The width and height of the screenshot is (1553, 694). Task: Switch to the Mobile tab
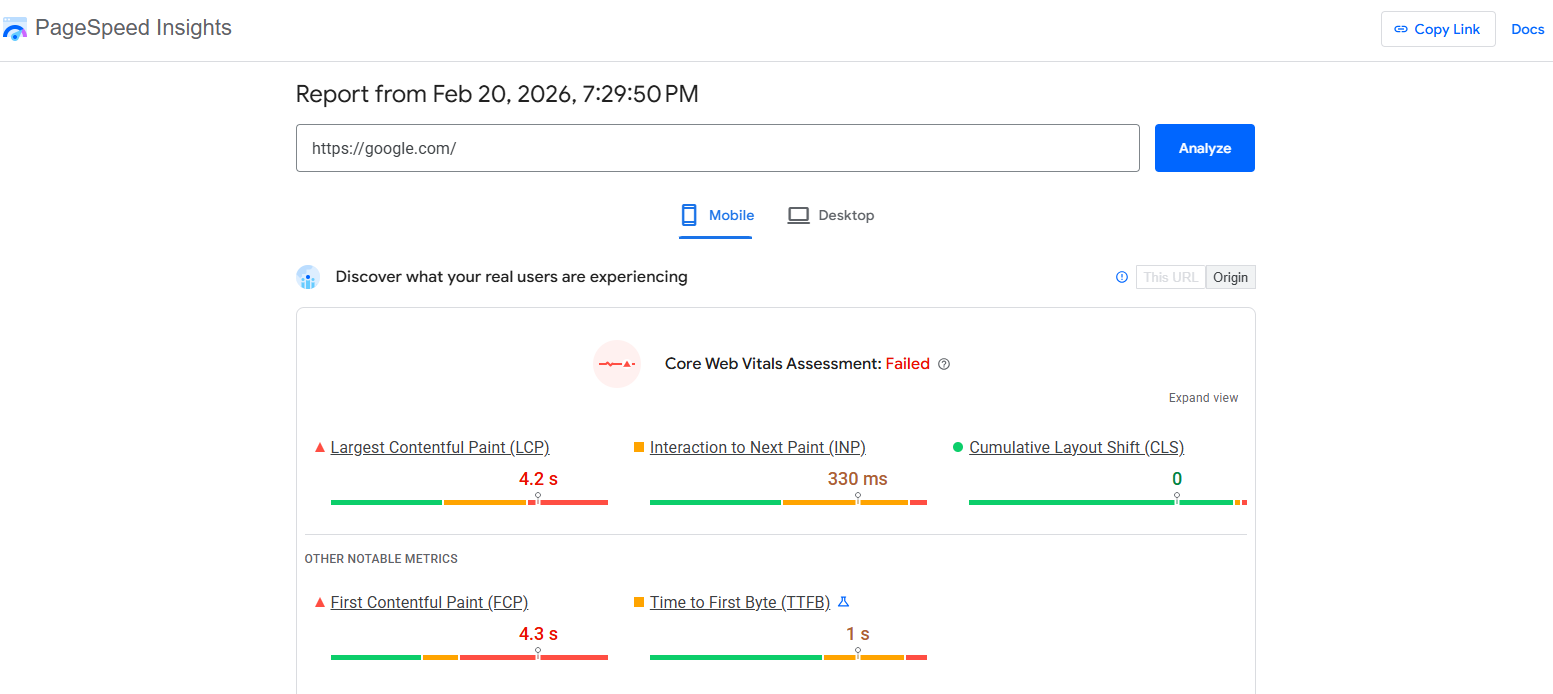[x=716, y=216]
